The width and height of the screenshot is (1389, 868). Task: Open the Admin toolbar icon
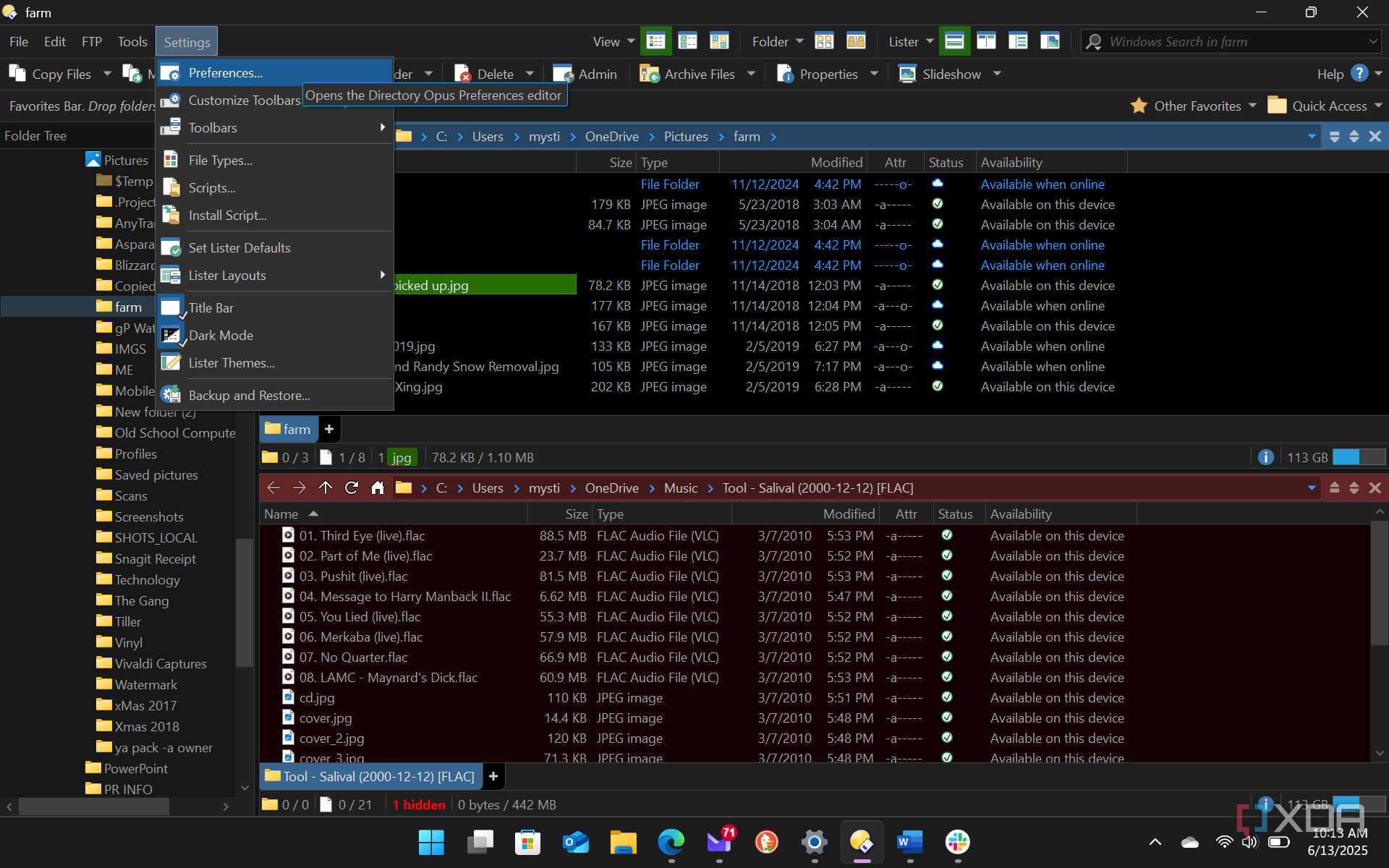563,74
